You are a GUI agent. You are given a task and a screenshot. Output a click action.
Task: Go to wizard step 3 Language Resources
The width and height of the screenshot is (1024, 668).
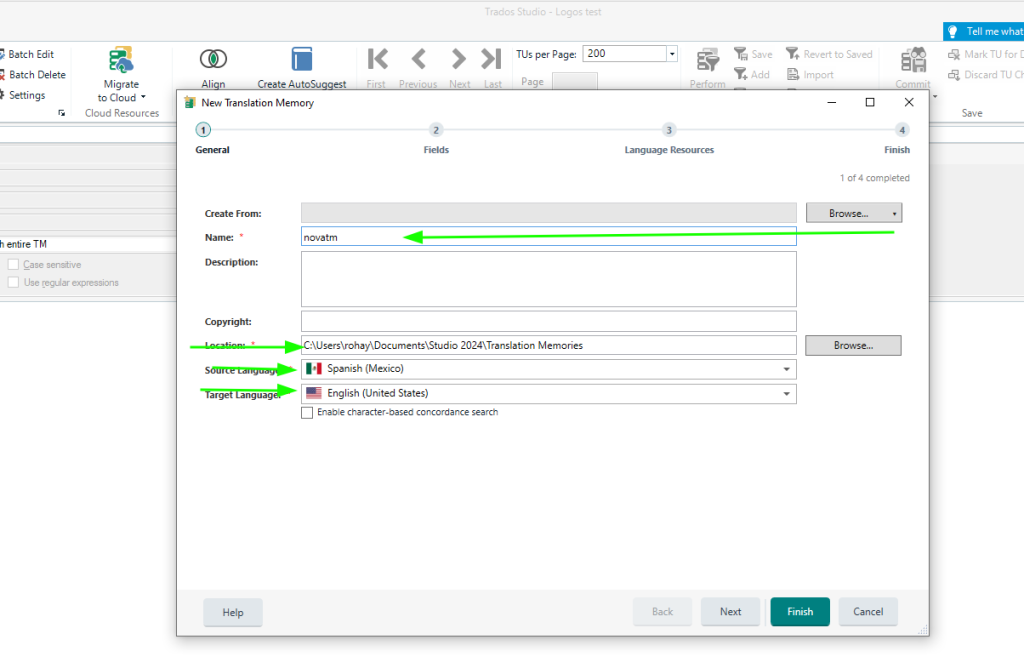click(669, 130)
